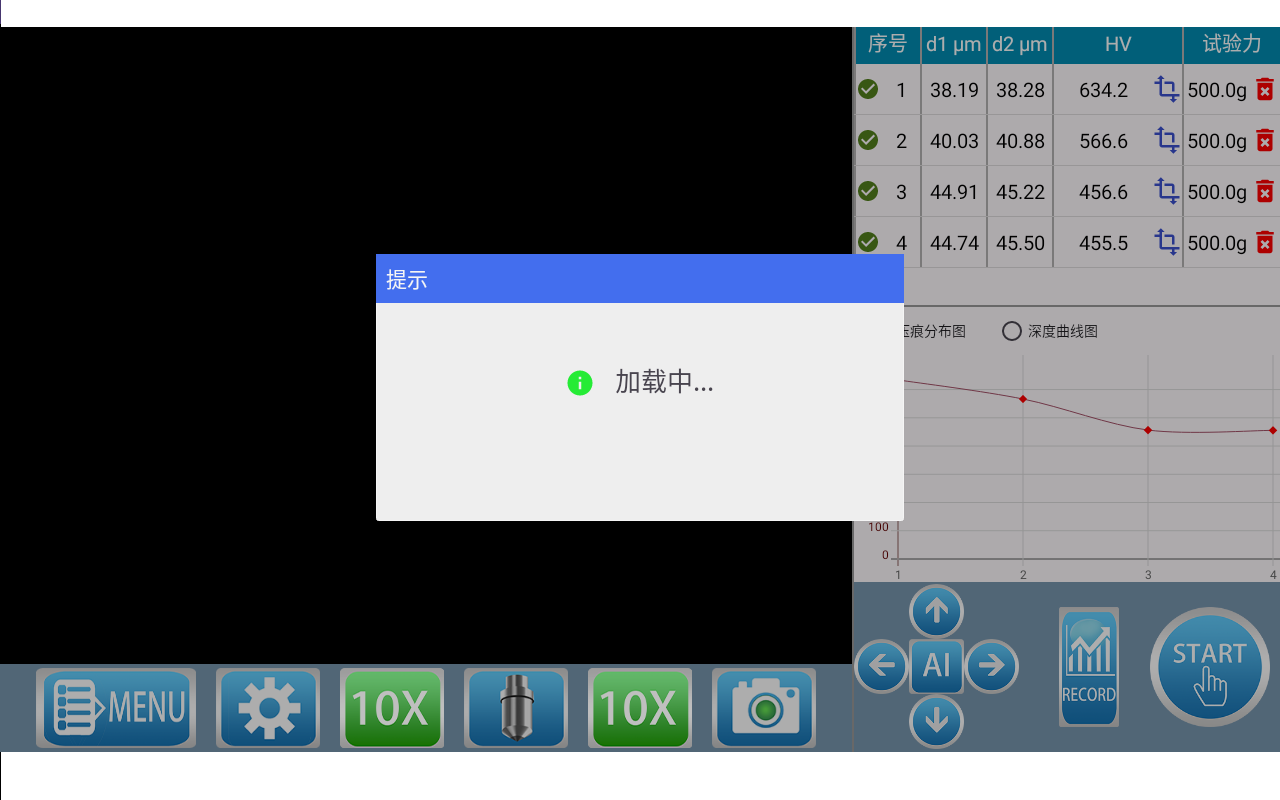Click the chart data point at index 2
This screenshot has width=1280, height=800.
1023,399
